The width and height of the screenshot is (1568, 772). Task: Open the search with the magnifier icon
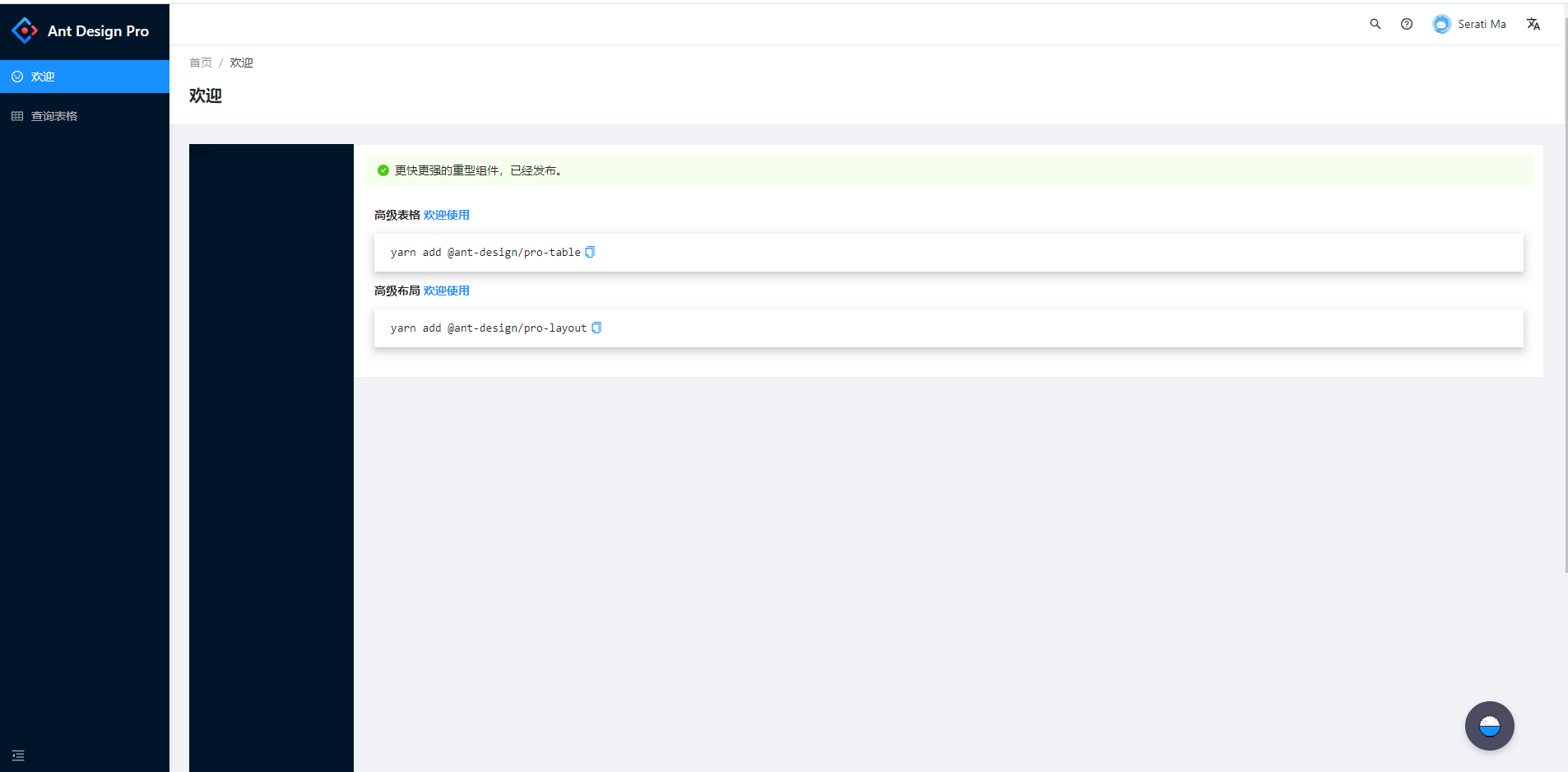pyautogui.click(x=1376, y=24)
